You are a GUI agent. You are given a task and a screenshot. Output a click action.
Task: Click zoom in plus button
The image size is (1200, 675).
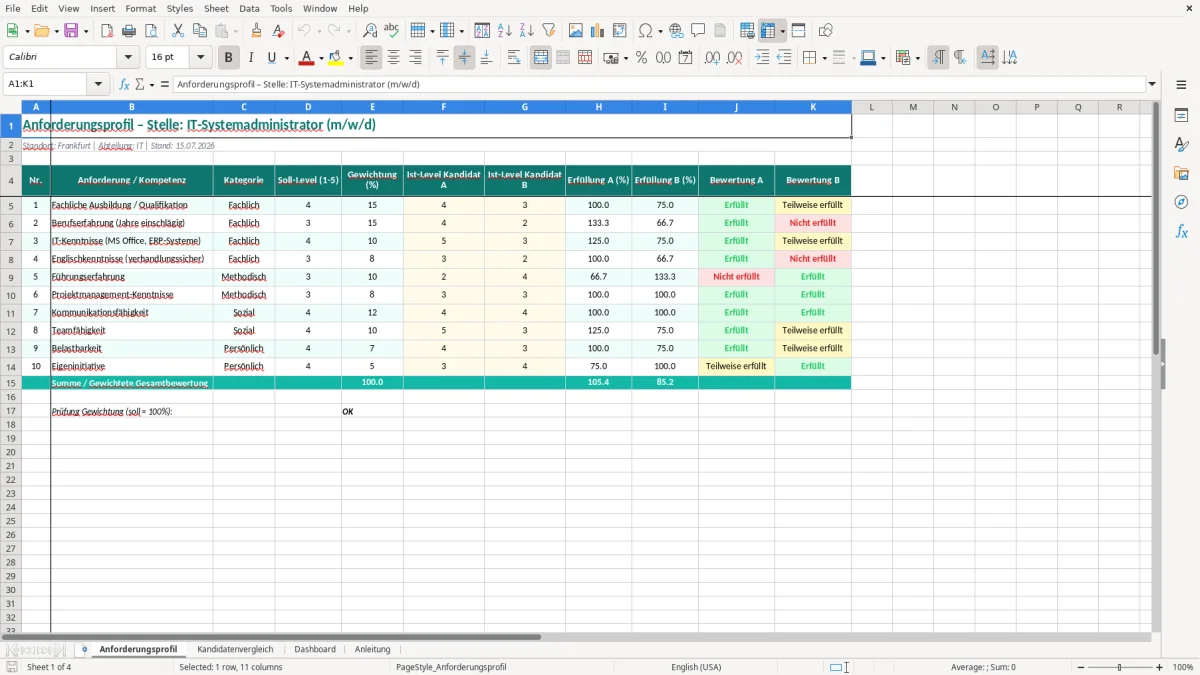point(1159,667)
